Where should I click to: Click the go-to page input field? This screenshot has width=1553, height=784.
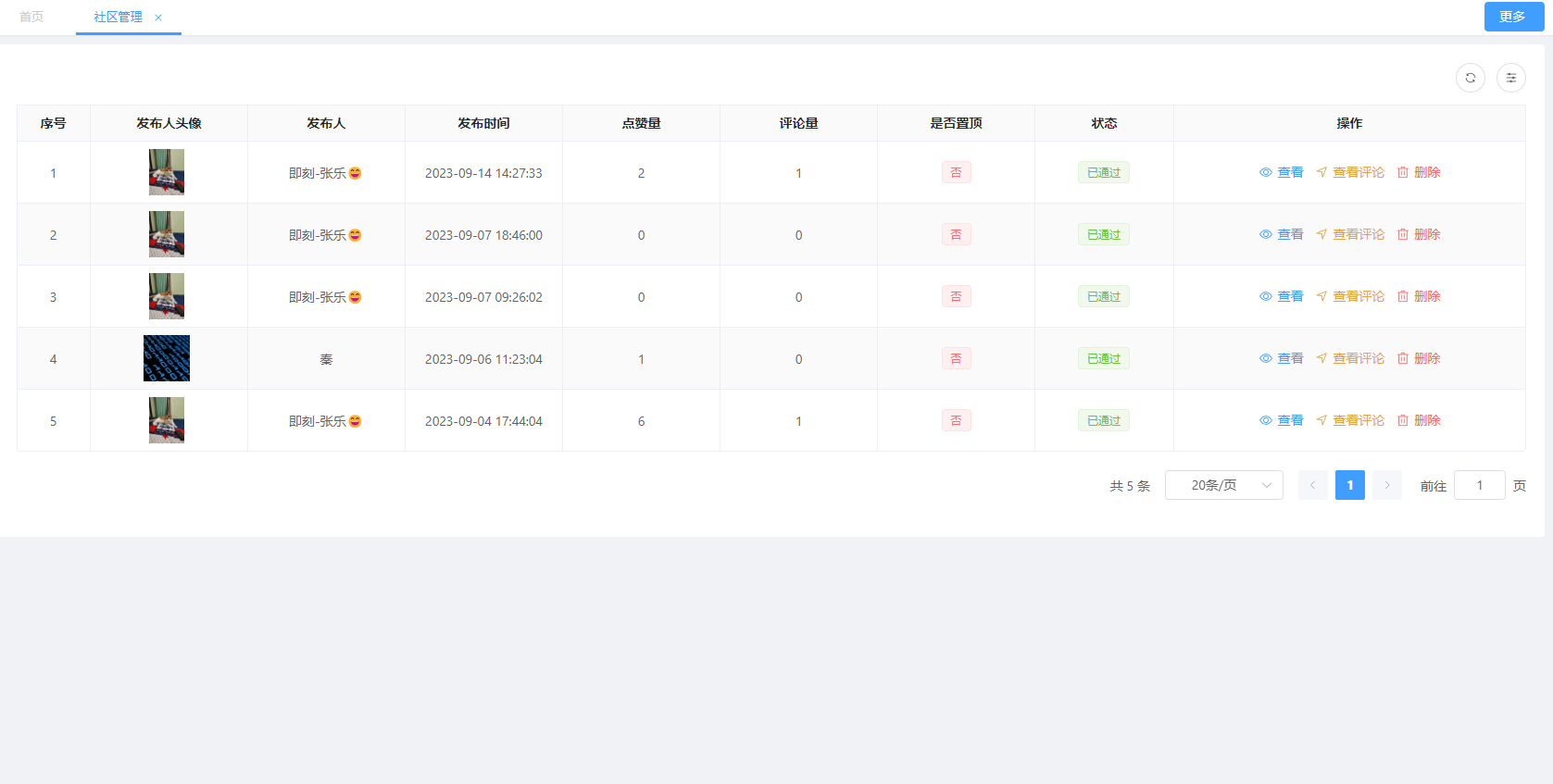tap(1479, 485)
